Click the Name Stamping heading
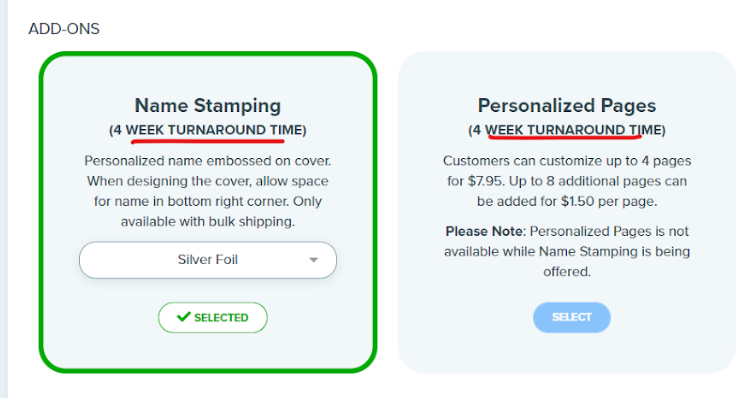This screenshot has width=750, height=398. point(208,106)
